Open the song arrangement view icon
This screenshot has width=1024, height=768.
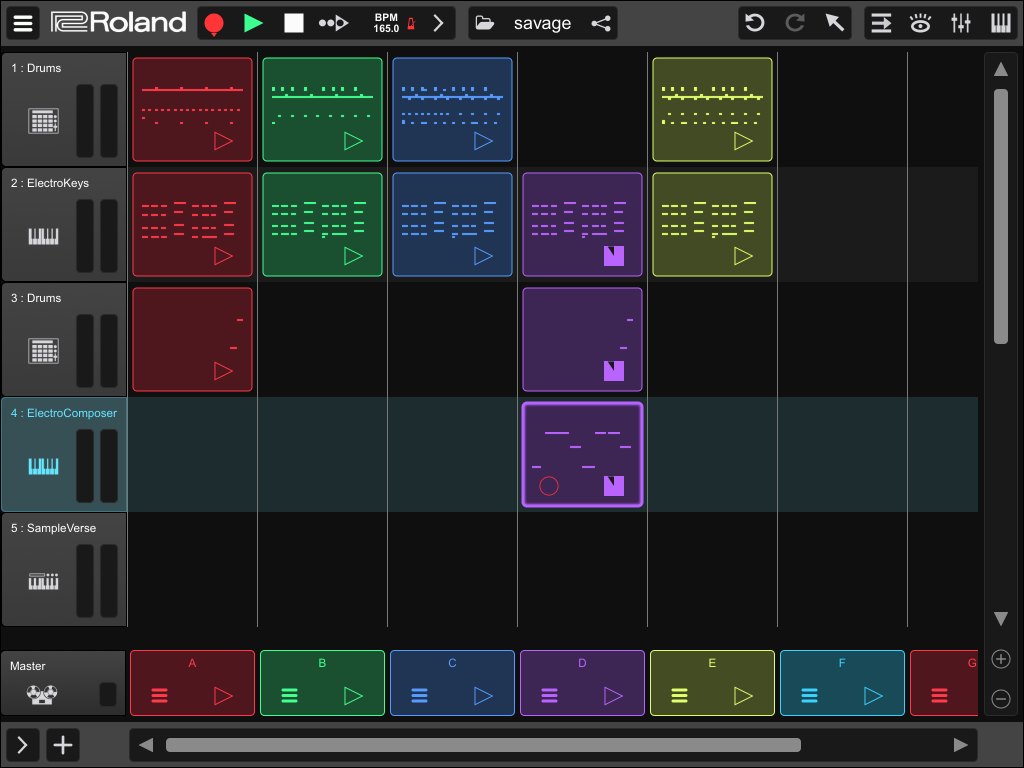point(881,24)
